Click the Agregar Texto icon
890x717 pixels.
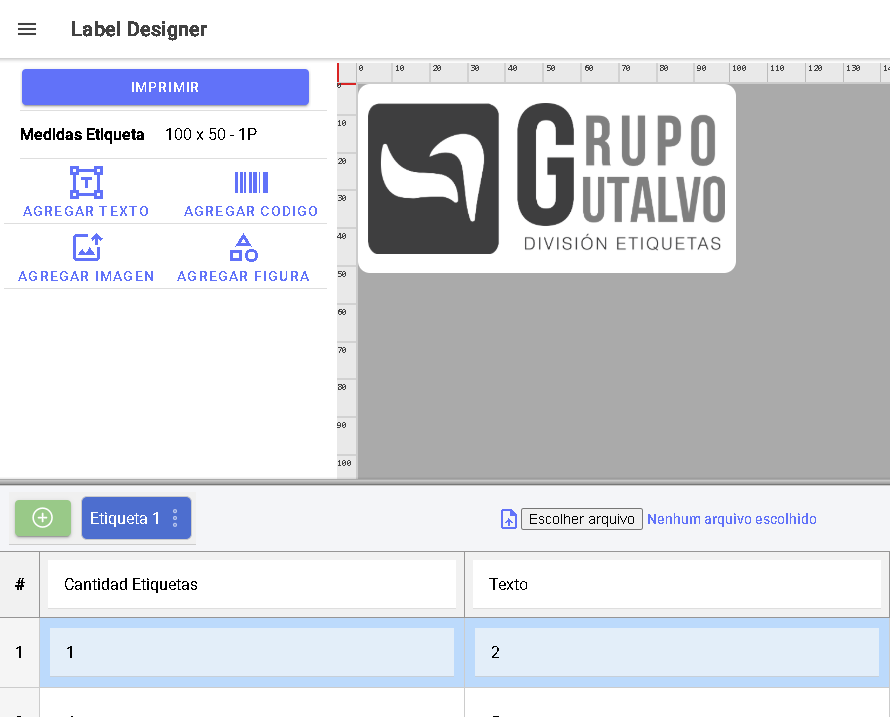[86, 183]
